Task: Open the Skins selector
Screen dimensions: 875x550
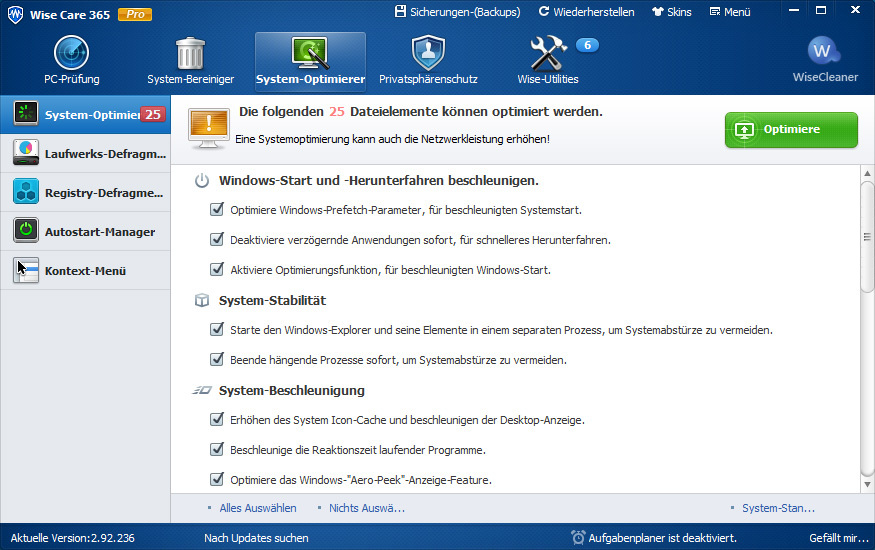Action: (x=672, y=12)
